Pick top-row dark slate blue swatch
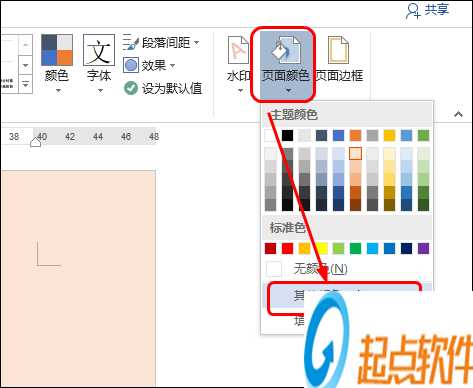This screenshot has width=473, height=388. pos(321,136)
